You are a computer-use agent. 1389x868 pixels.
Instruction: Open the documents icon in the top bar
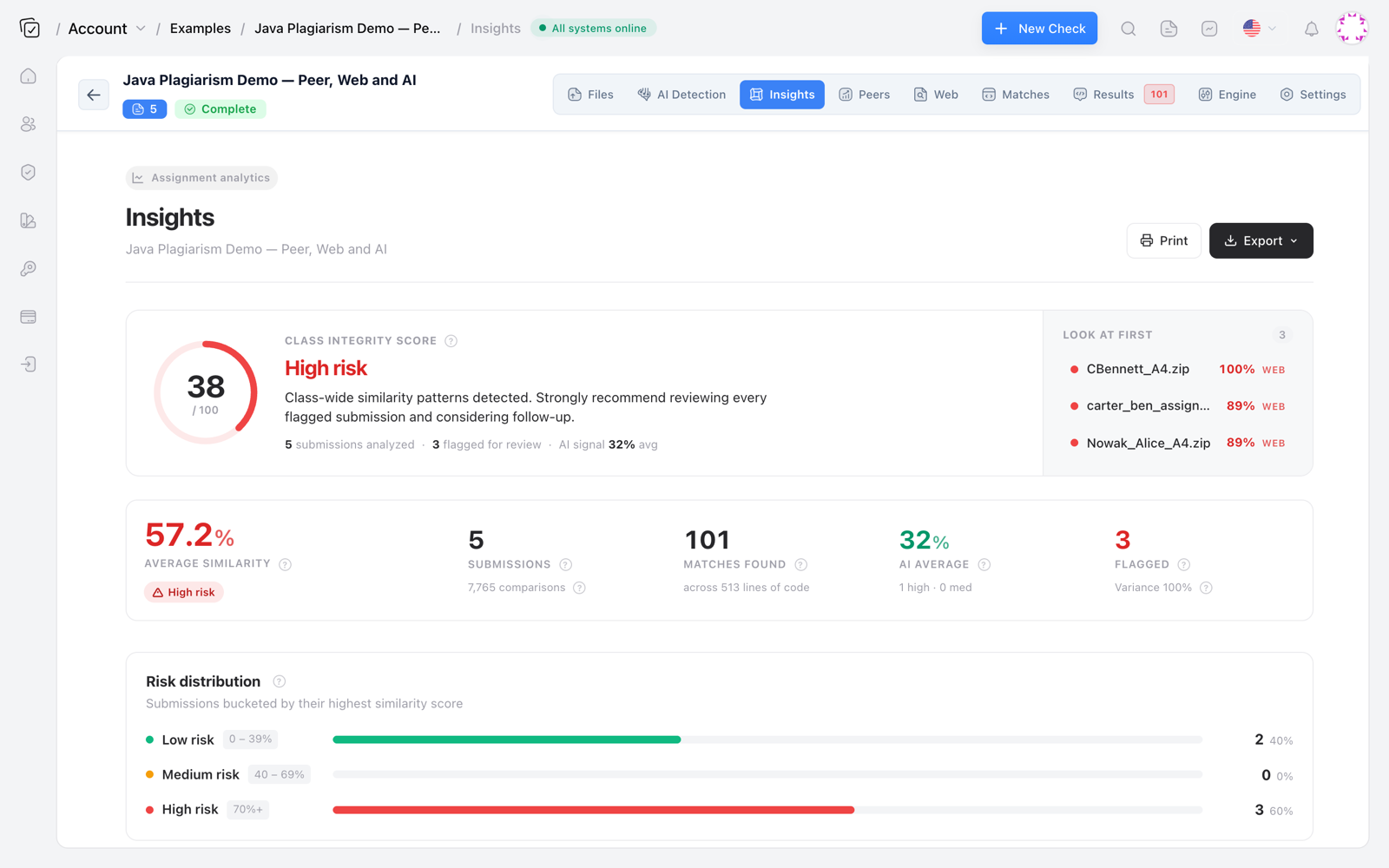(1168, 29)
